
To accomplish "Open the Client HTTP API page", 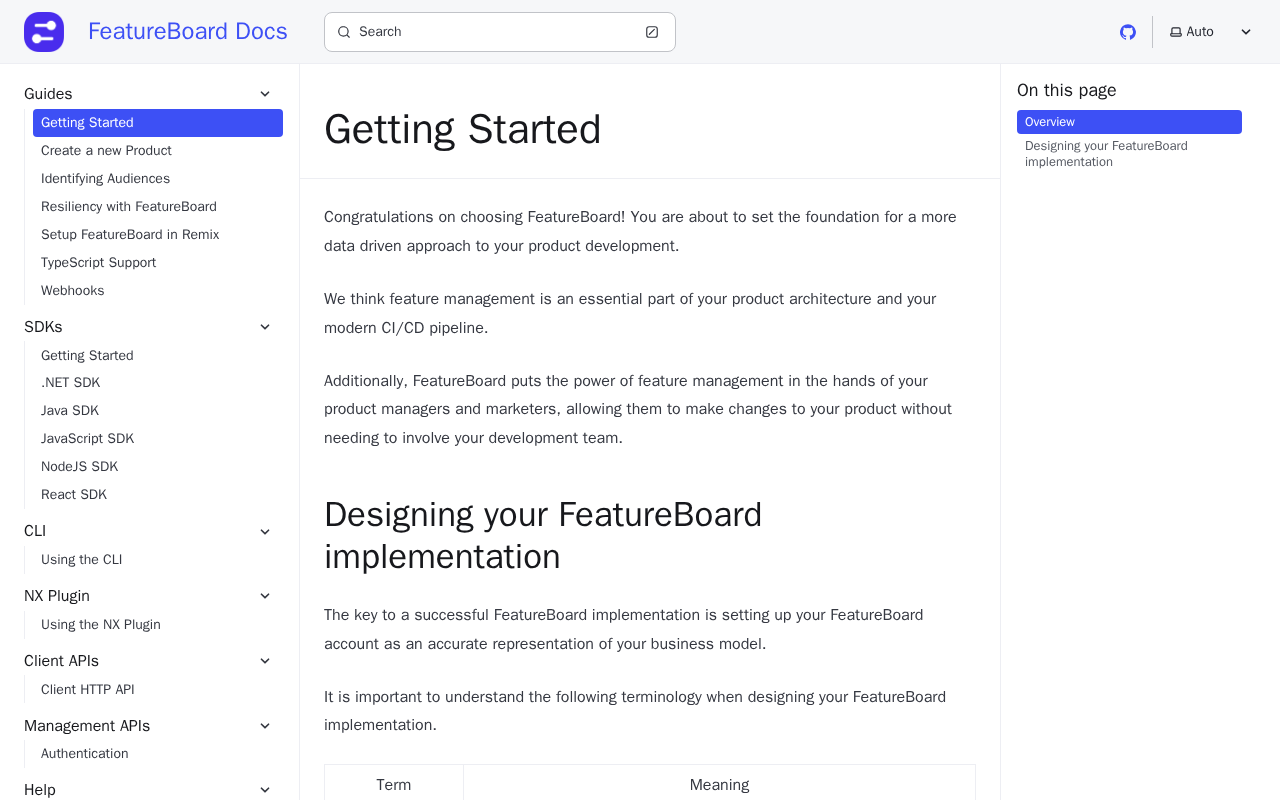I will pos(88,690).
